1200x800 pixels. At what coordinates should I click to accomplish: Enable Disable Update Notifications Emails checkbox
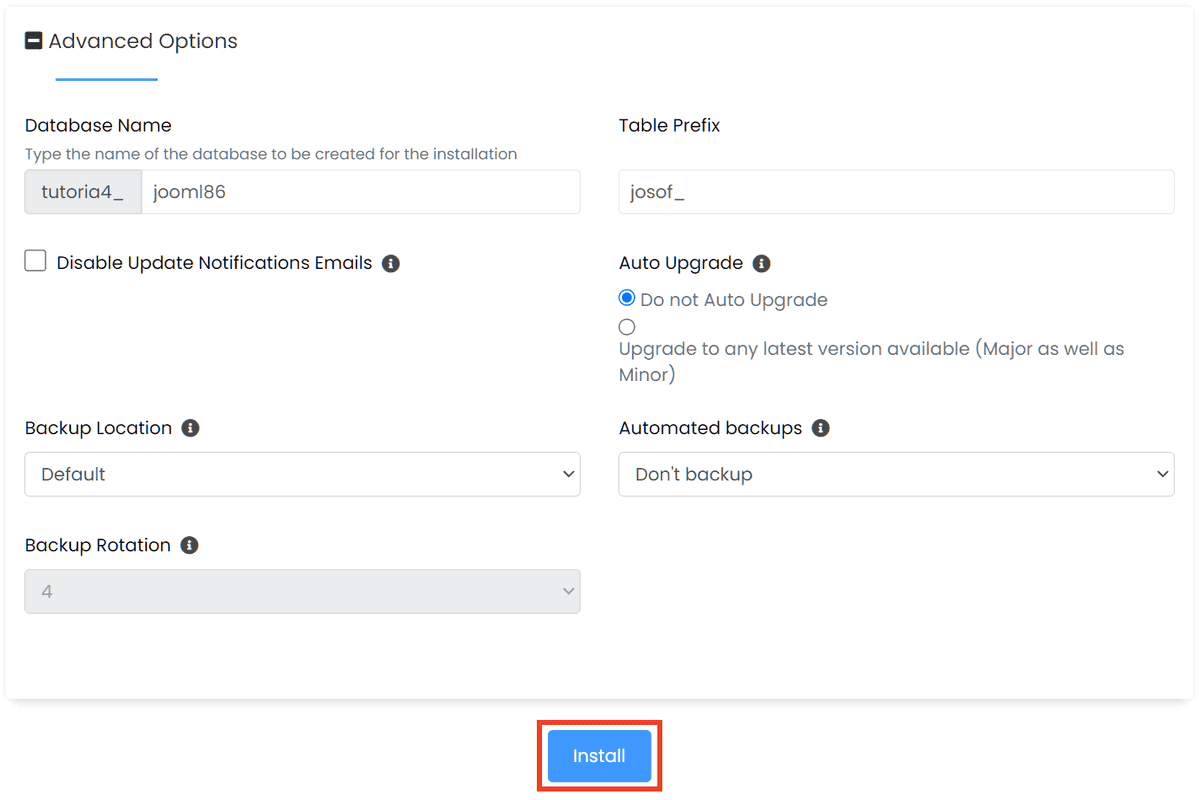point(35,259)
